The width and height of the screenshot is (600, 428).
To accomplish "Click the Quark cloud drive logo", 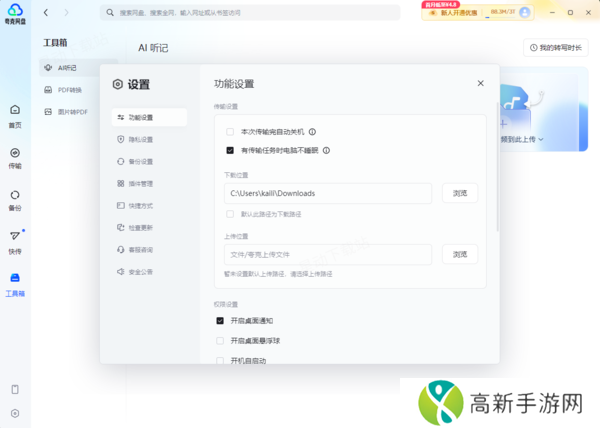I will point(15,14).
